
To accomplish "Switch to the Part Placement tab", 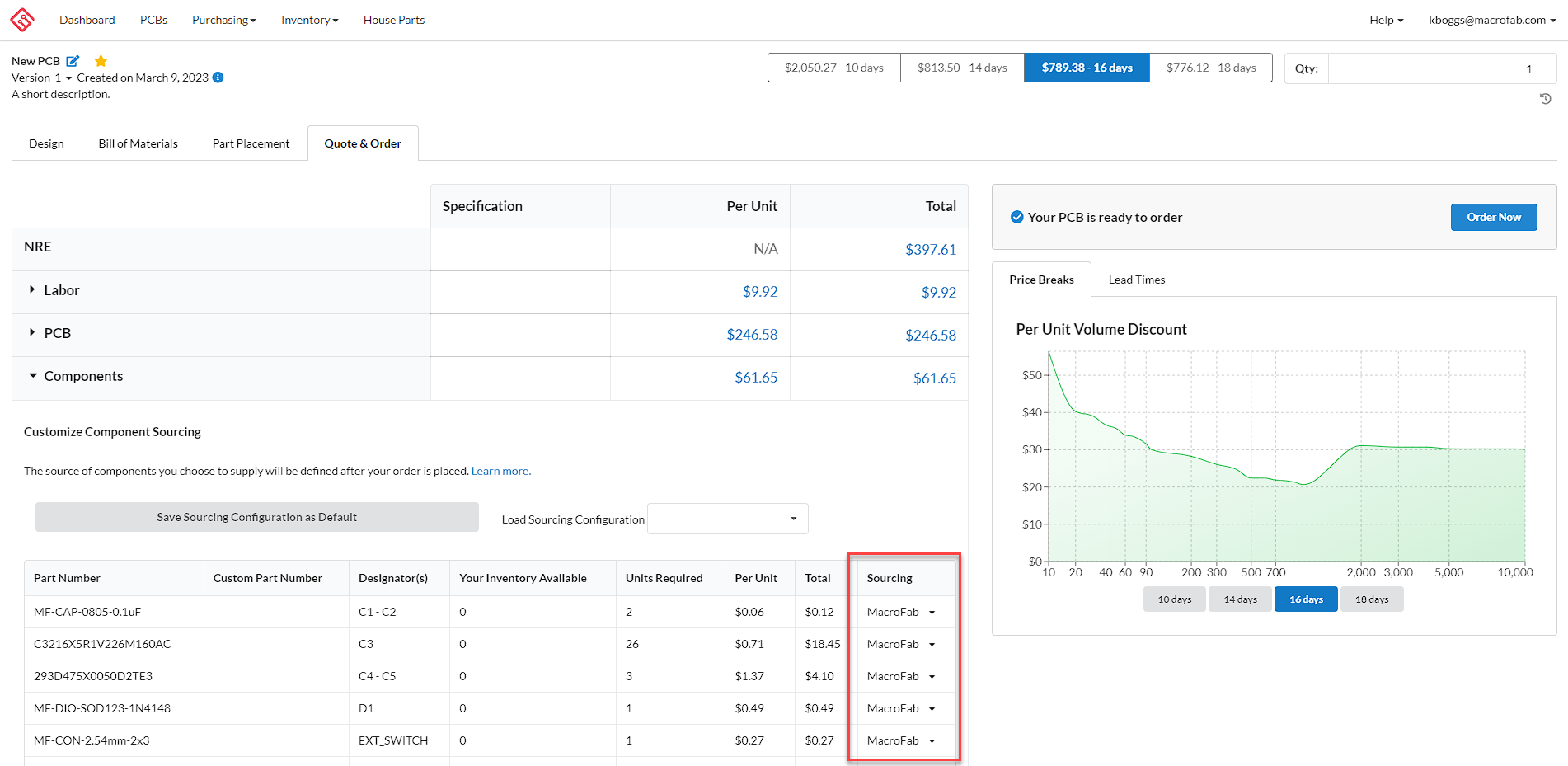I will tap(251, 143).
